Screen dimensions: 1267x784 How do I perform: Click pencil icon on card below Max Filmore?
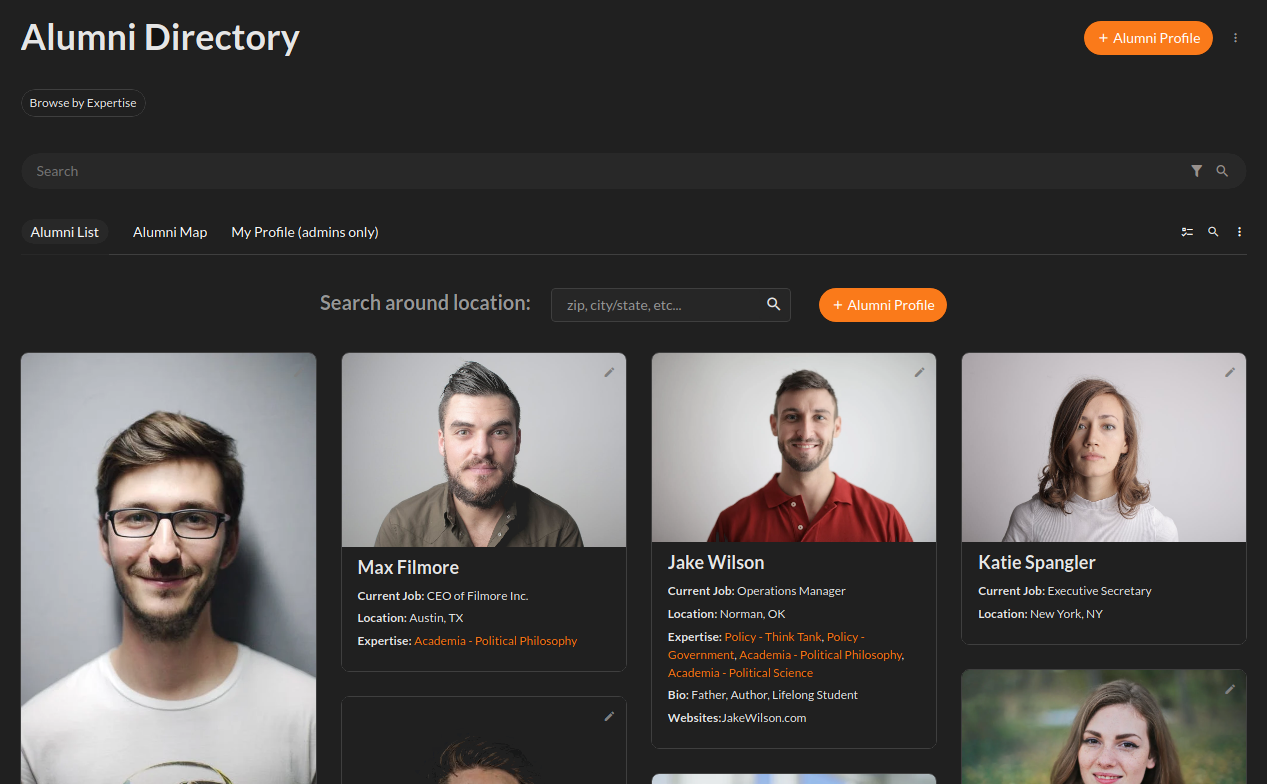click(609, 716)
